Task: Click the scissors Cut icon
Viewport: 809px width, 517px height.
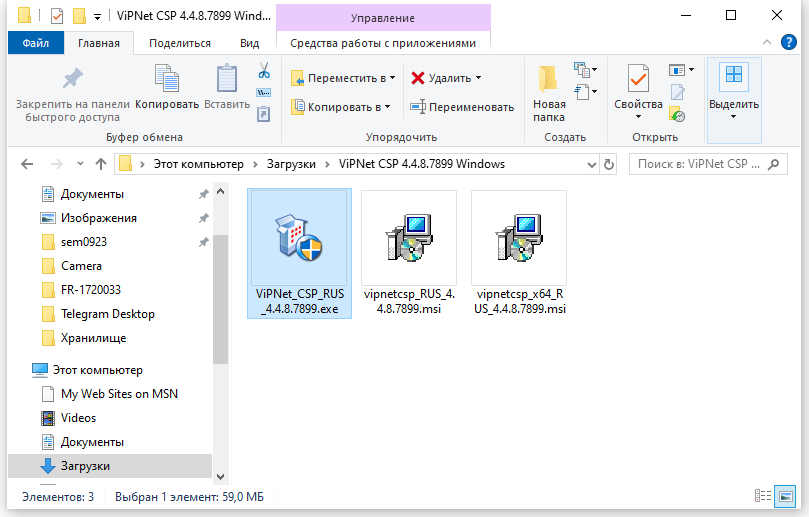Action: [264, 72]
